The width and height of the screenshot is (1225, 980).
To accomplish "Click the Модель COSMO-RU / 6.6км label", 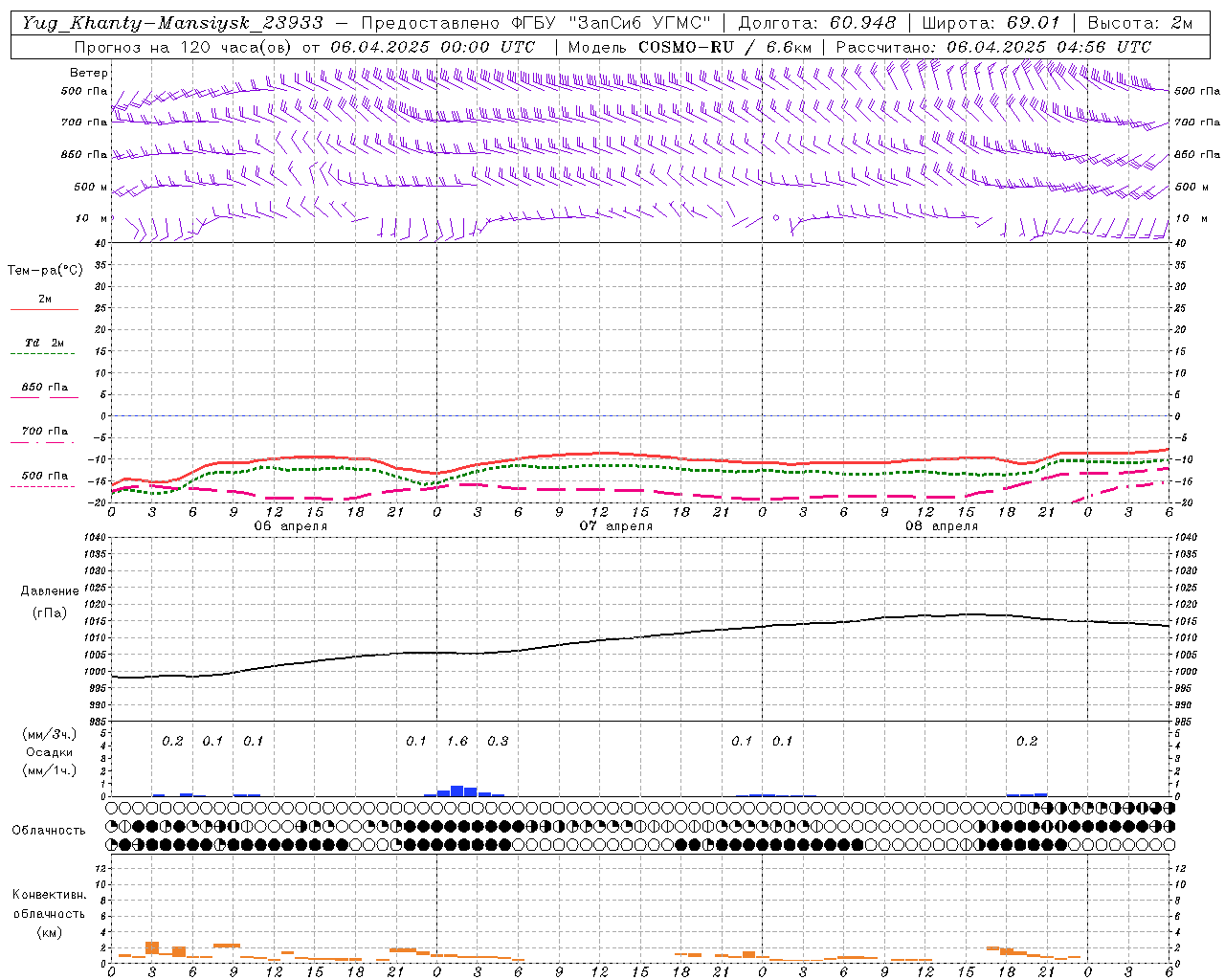I will point(689,47).
